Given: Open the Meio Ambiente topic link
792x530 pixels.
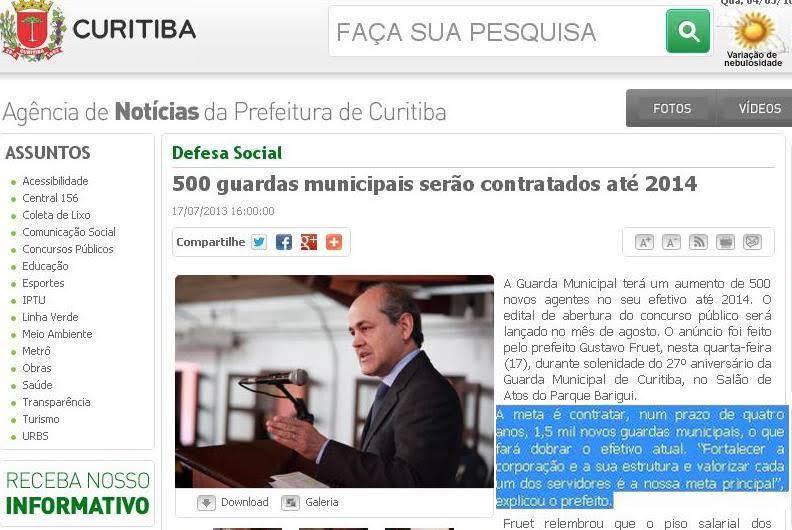Looking at the screenshot, I should coord(57,334).
